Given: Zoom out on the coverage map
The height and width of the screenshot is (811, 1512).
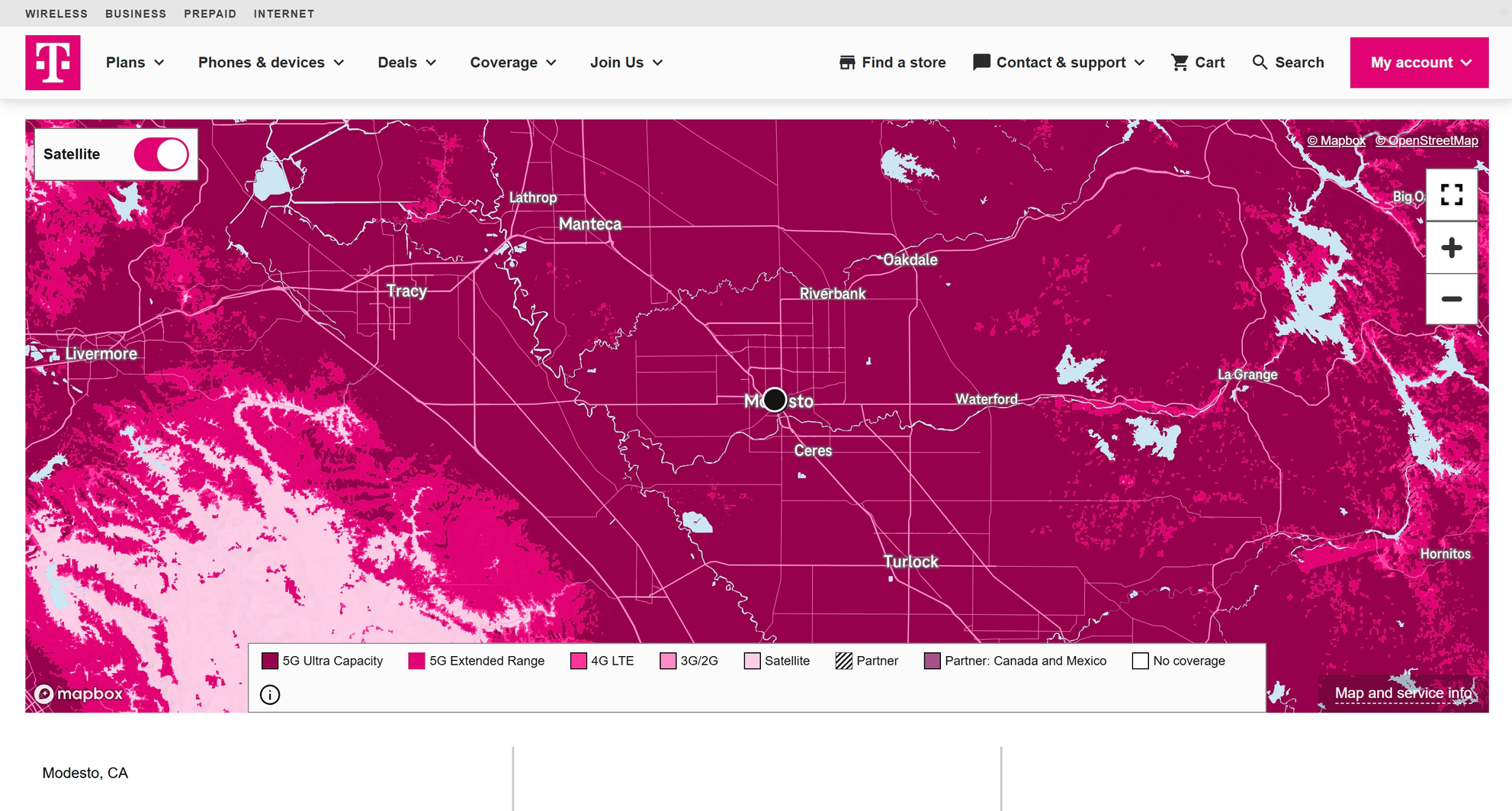Looking at the screenshot, I should pos(1452,299).
